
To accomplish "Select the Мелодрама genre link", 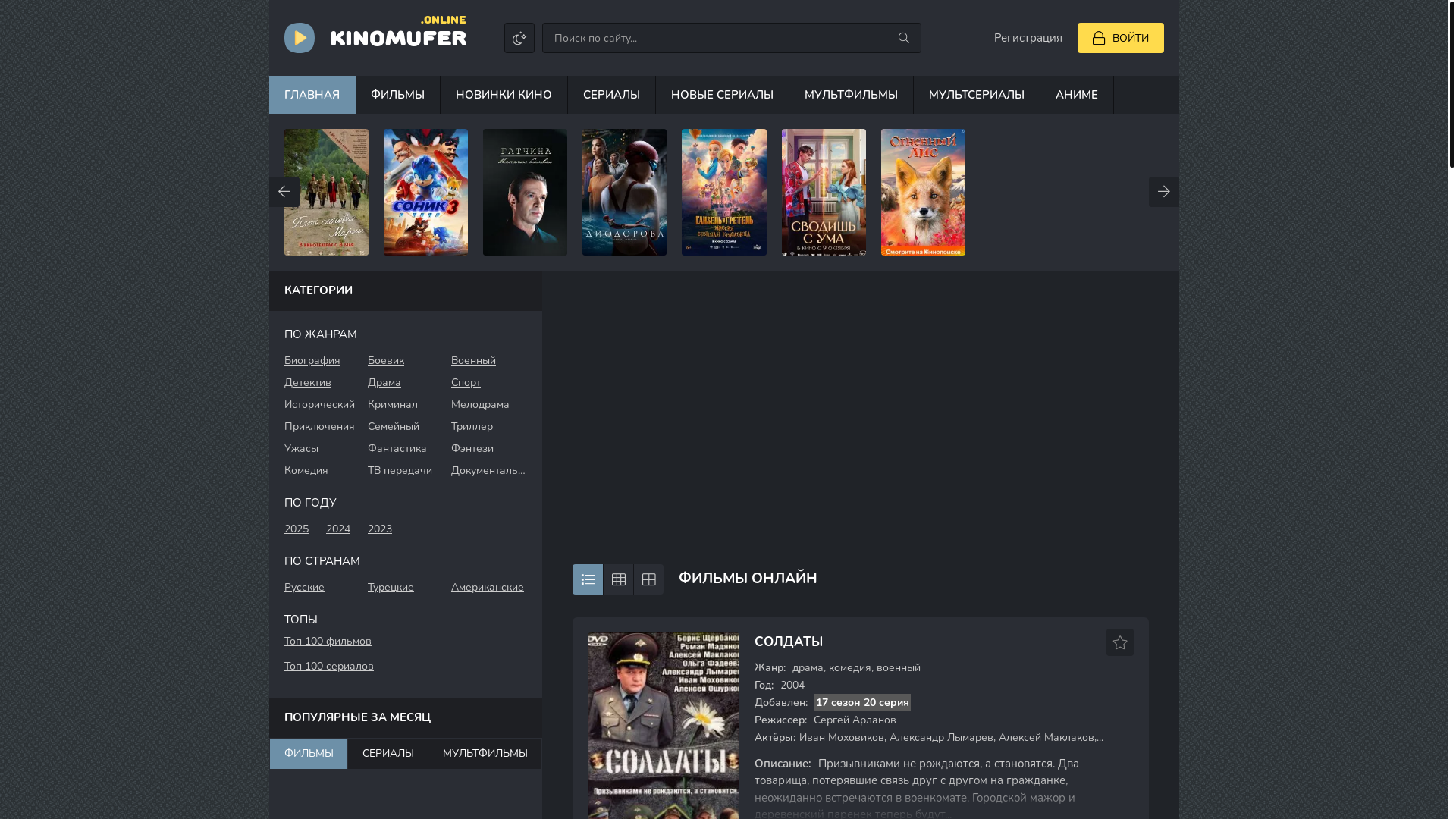I will coord(480,404).
